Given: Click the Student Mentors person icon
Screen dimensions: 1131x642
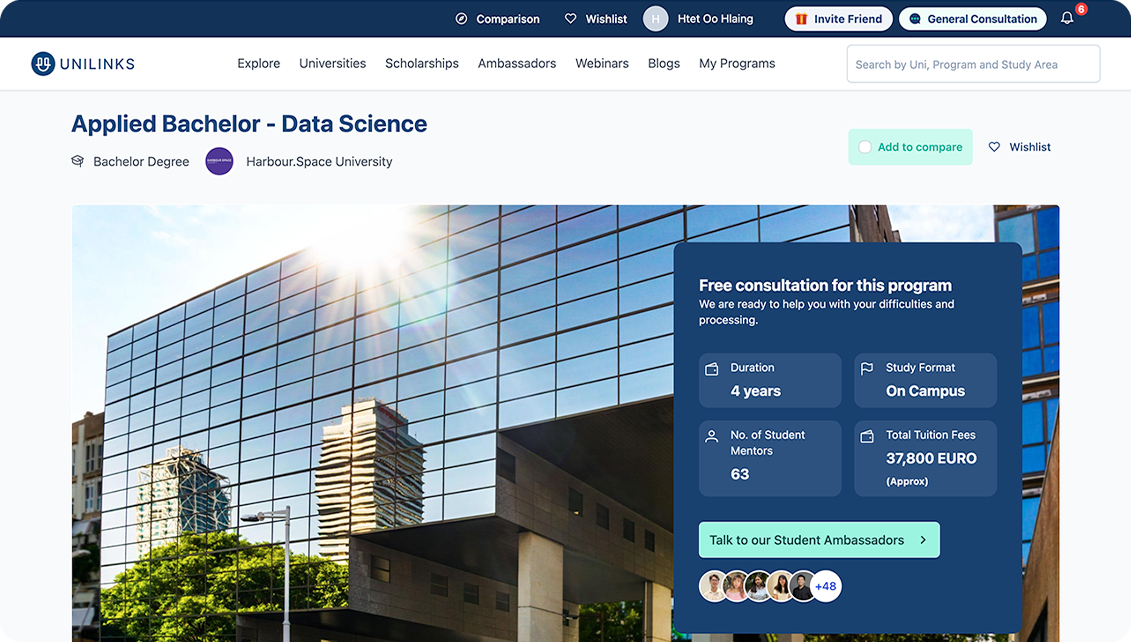Looking at the screenshot, I should pyautogui.click(x=711, y=436).
